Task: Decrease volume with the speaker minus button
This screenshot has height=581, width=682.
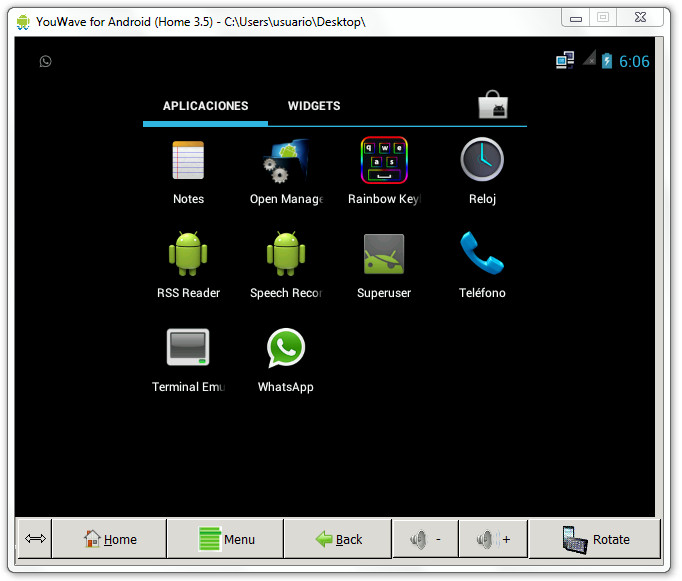Action: tap(425, 539)
